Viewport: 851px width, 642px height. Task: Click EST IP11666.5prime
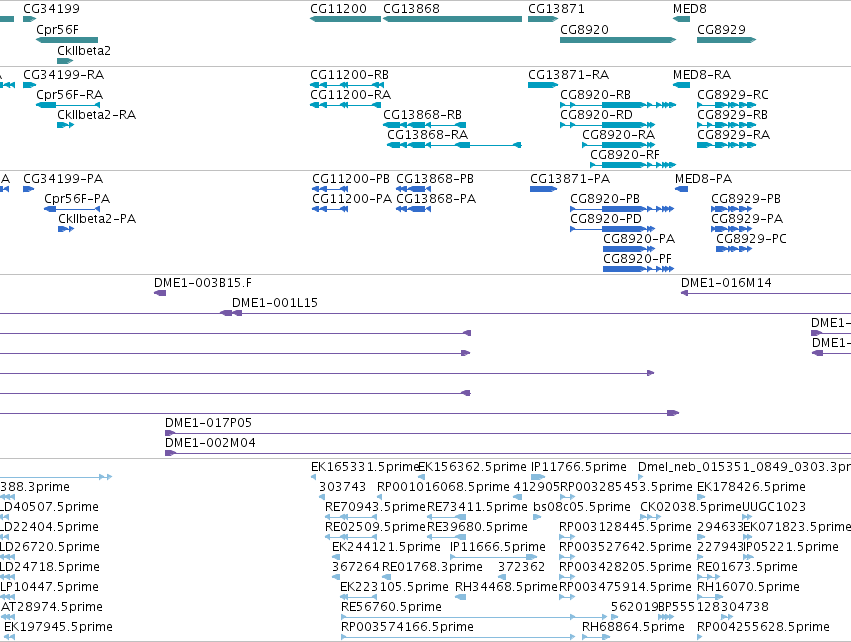(x=498, y=546)
